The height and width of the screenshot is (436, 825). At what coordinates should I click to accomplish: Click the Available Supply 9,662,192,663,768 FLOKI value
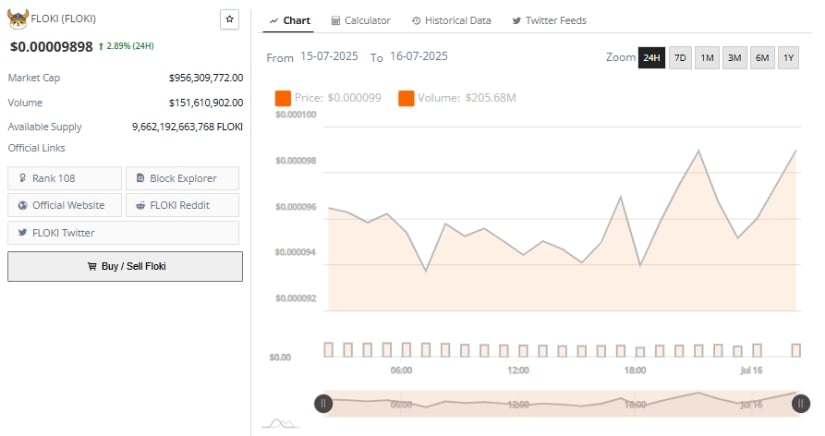[x=187, y=127]
